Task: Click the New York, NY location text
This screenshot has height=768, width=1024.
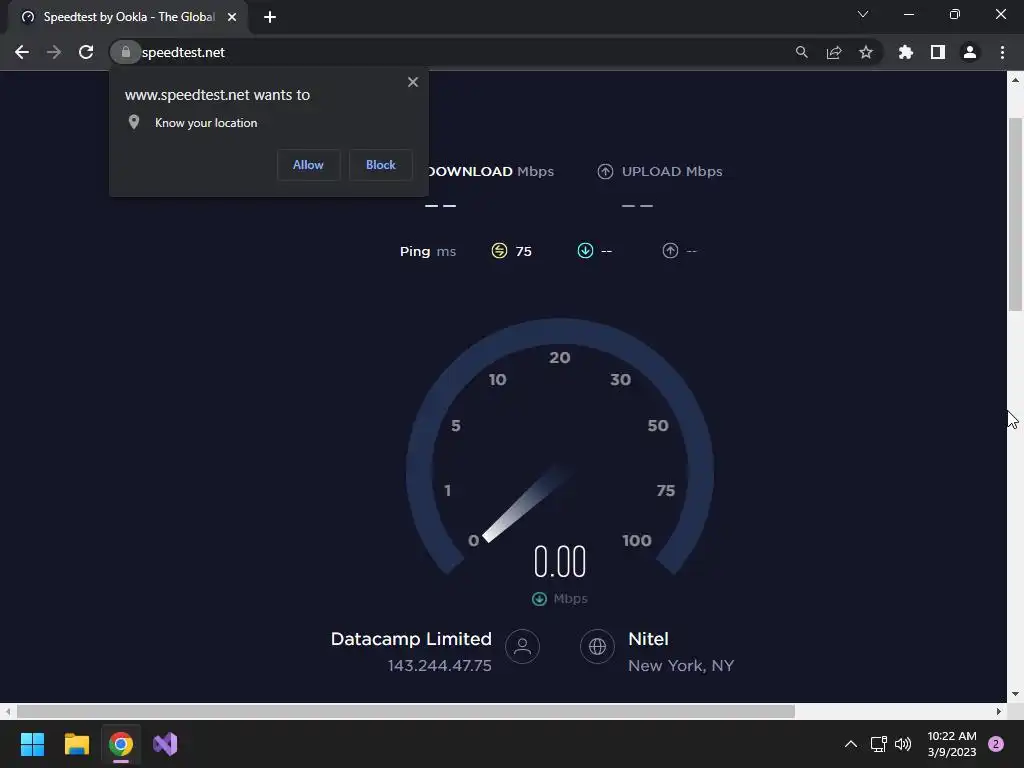Action: [681, 665]
